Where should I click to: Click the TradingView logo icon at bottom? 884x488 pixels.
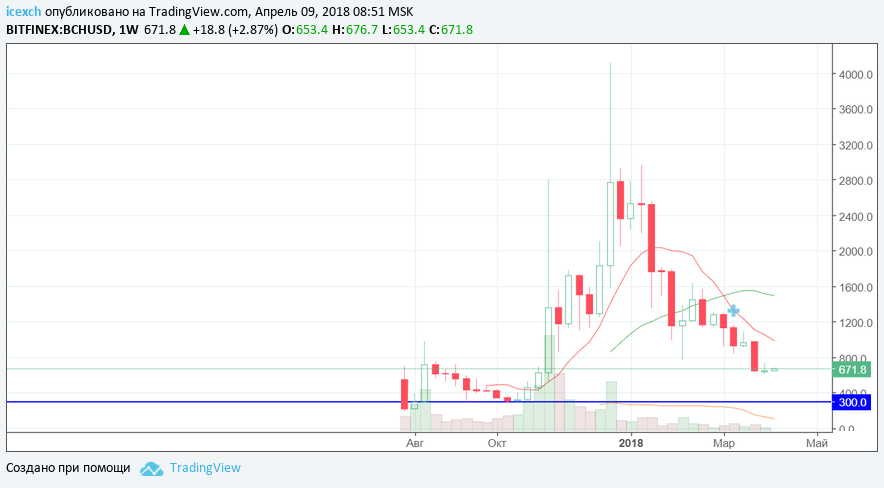pos(152,468)
